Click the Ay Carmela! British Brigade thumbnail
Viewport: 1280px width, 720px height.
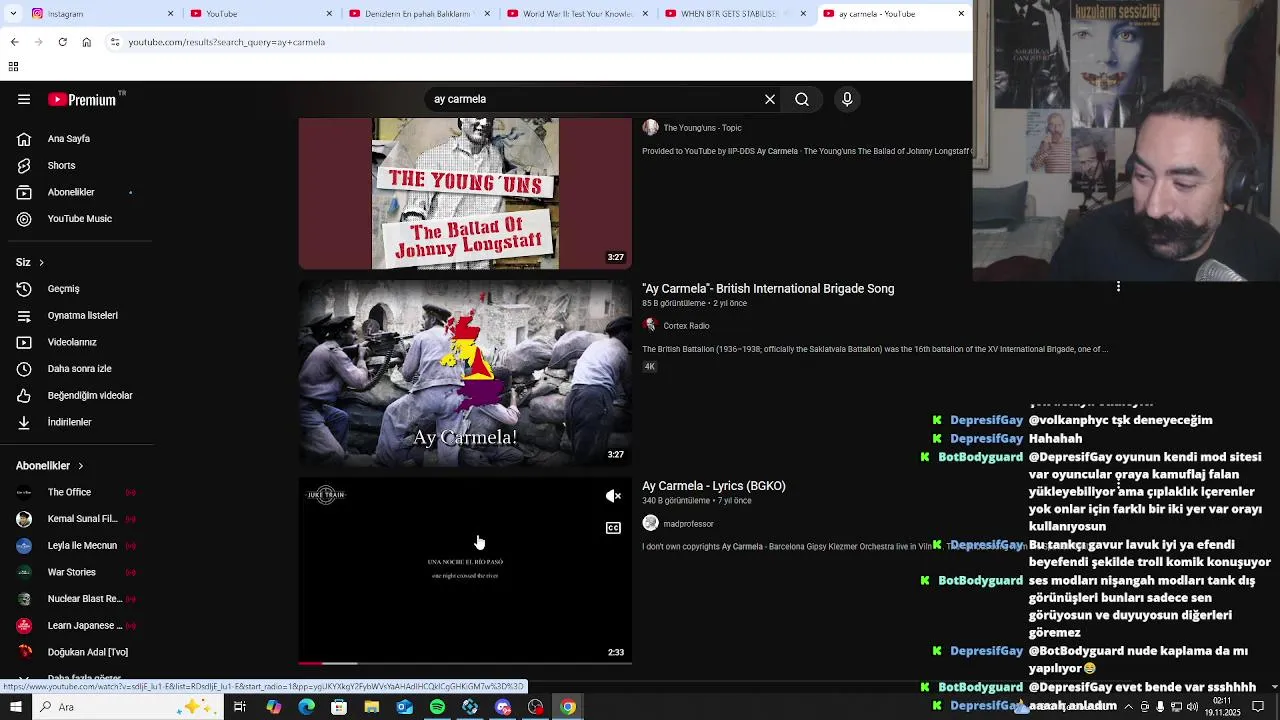pyautogui.click(x=465, y=374)
